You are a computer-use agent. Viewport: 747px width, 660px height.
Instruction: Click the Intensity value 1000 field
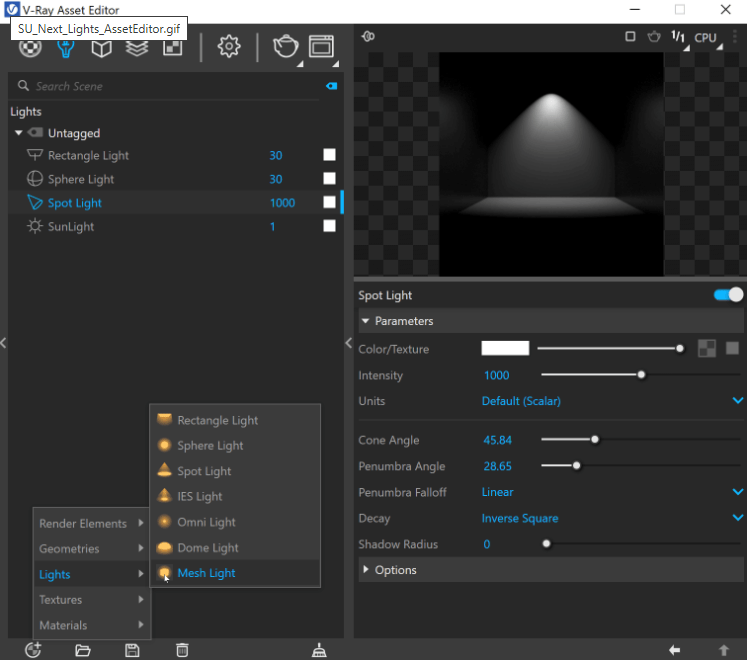coord(496,375)
